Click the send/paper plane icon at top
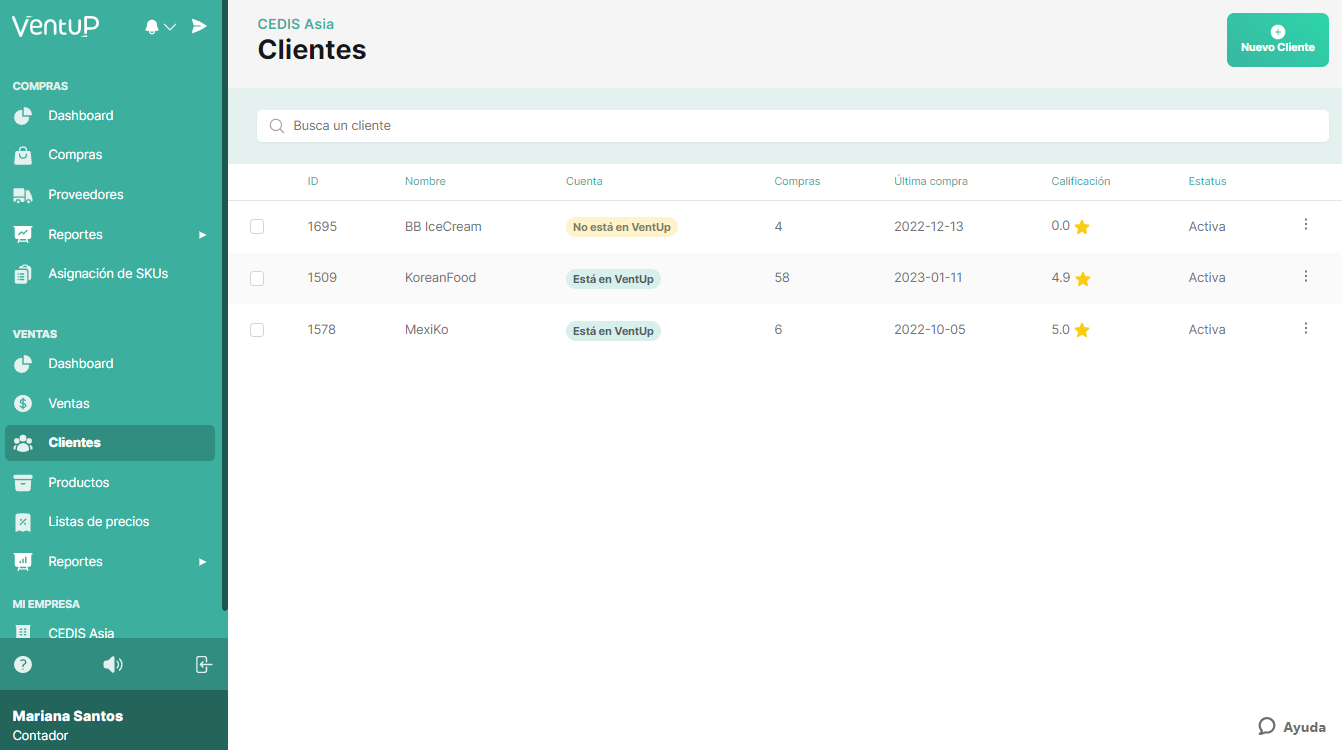Image resolution: width=1342 pixels, height=750 pixels. (199, 26)
